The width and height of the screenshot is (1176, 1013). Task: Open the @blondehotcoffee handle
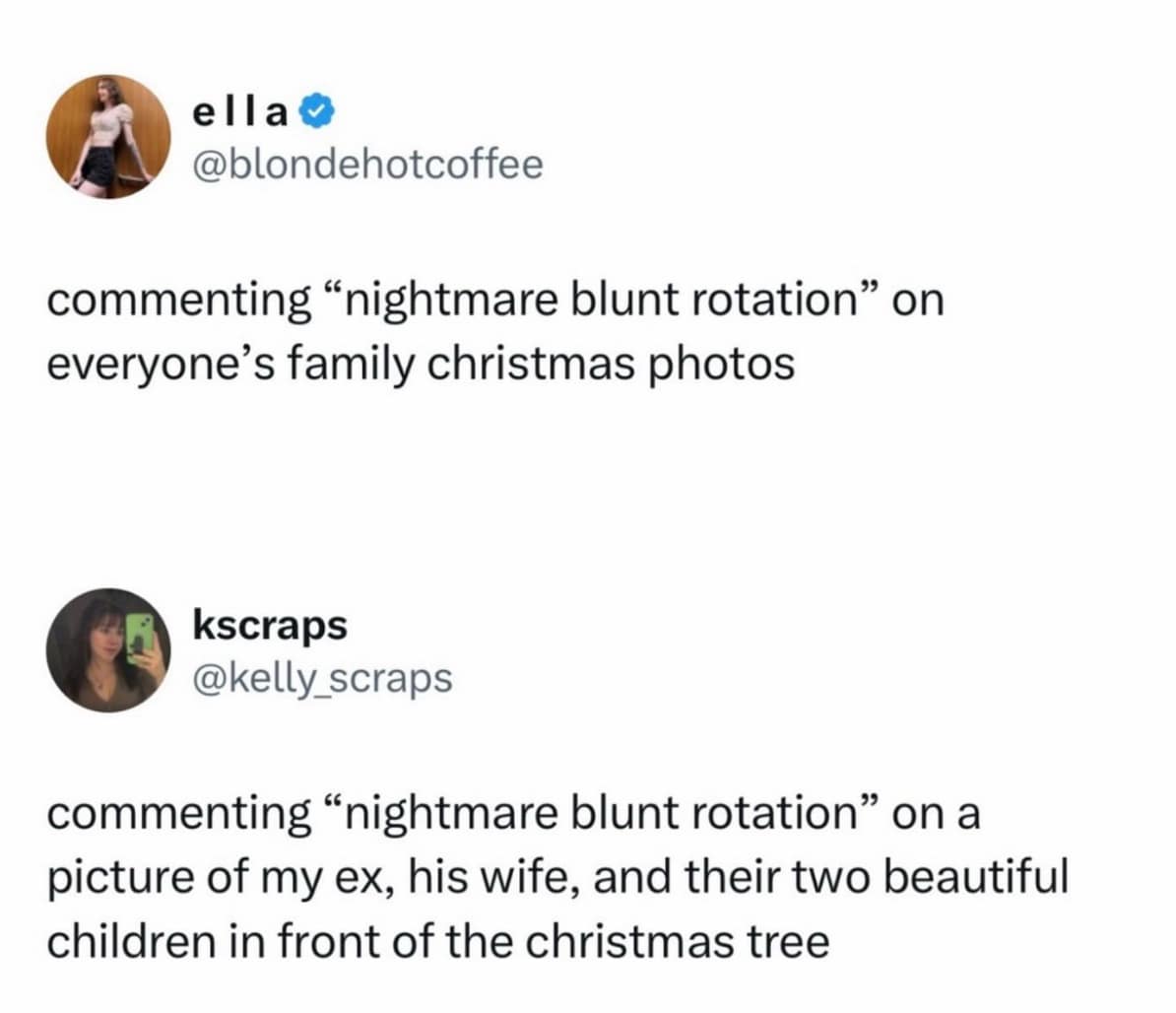click(367, 165)
